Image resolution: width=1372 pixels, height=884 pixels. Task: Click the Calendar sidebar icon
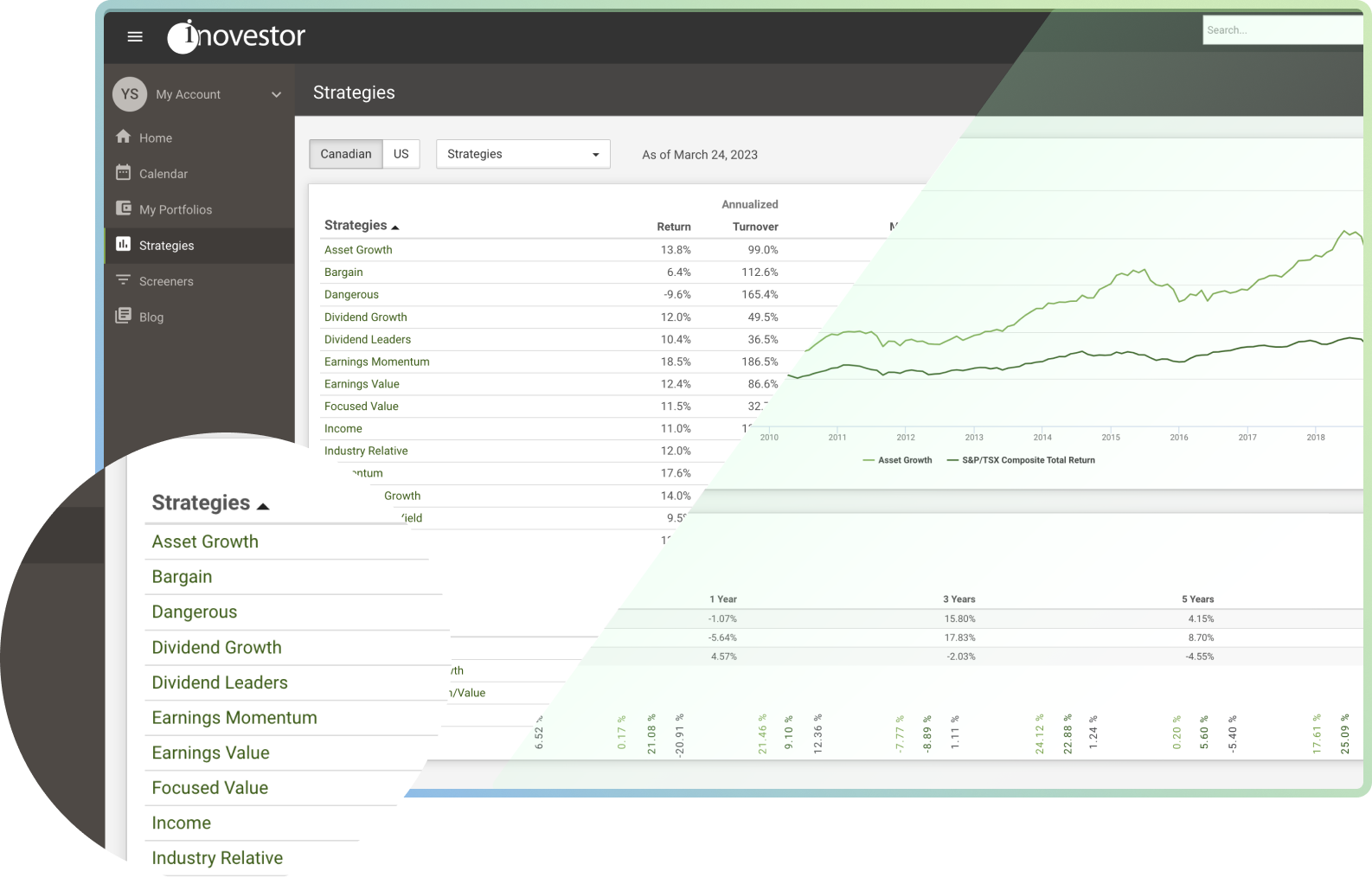[x=124, y=173]
